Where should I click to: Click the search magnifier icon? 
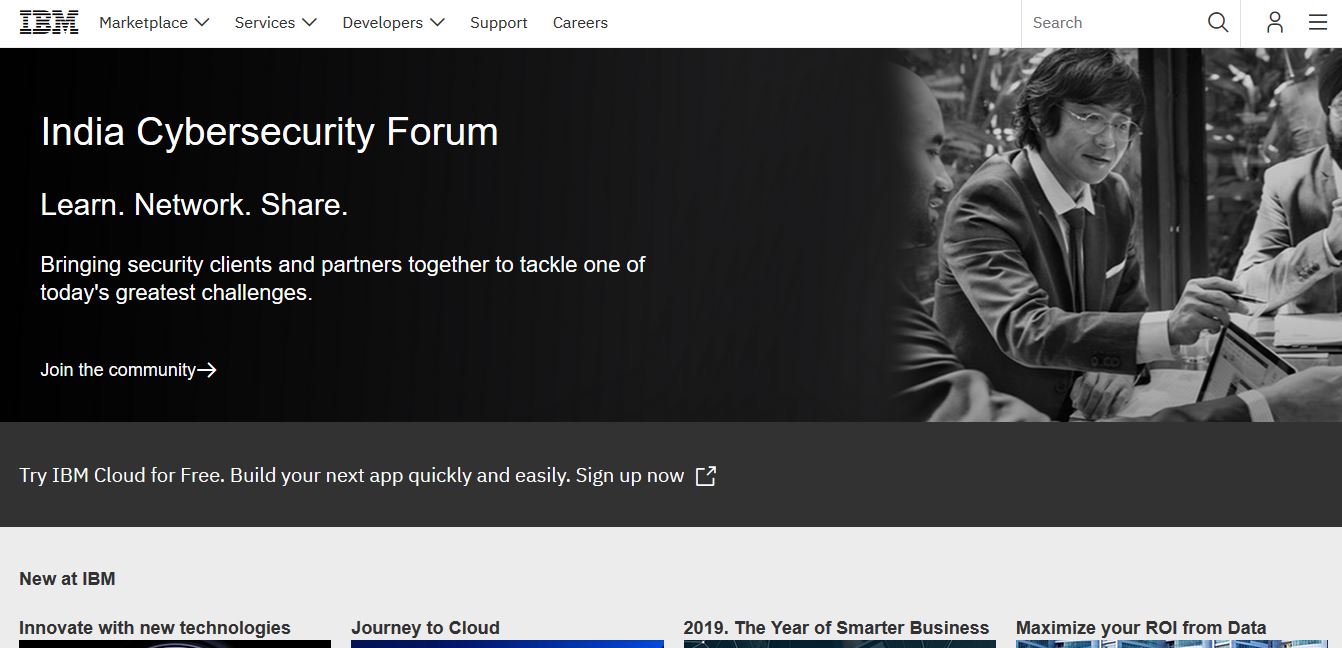pyautogui.click(x=1217, y=22)
